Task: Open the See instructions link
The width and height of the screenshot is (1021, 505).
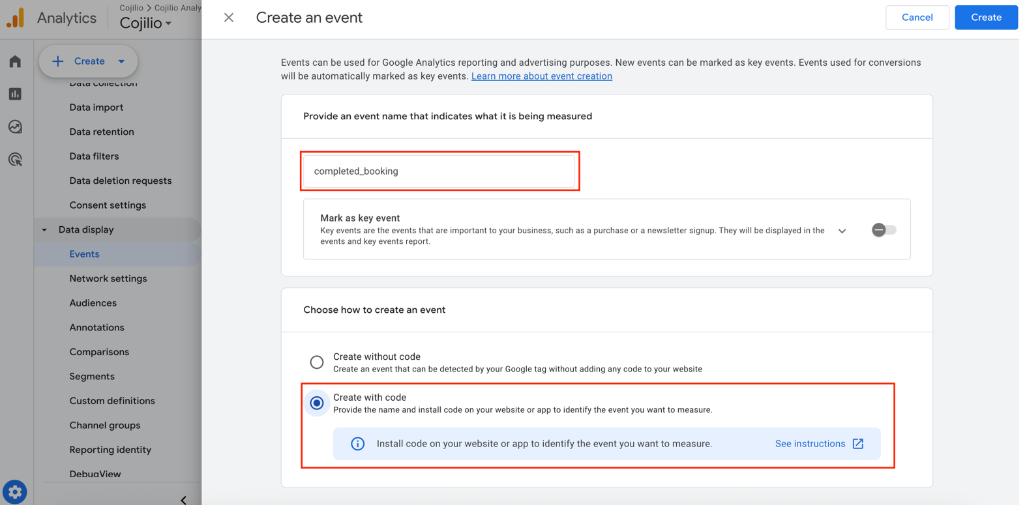Action: point(810,444)
